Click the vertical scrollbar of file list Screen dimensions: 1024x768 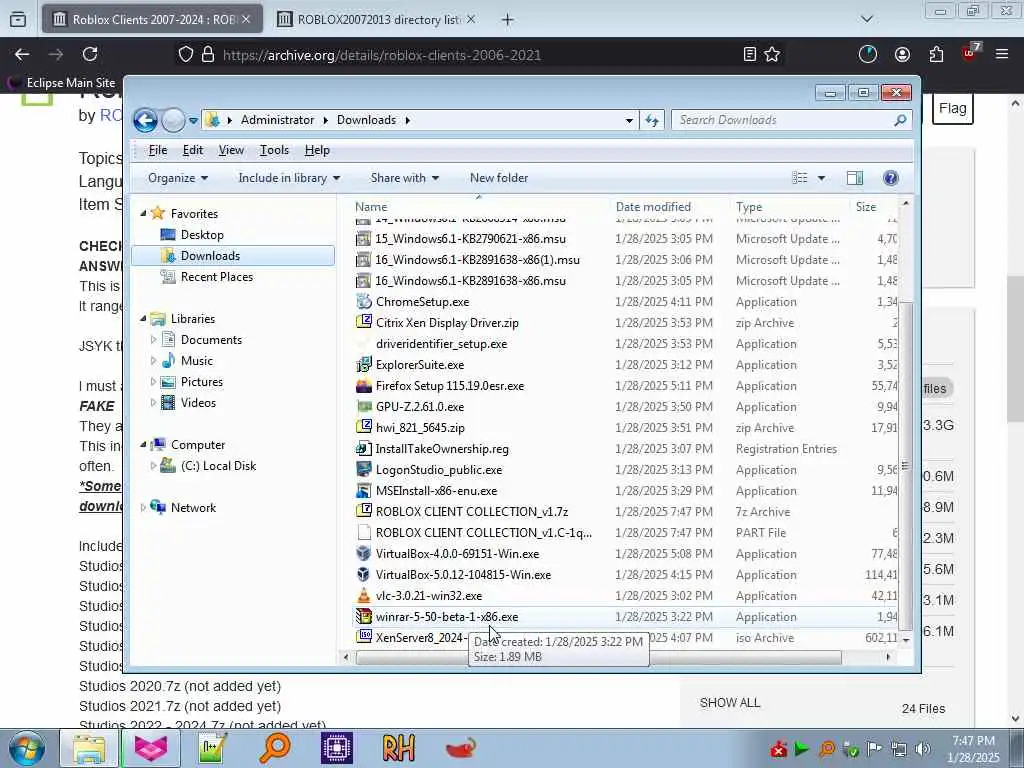[x=905, y=465]
